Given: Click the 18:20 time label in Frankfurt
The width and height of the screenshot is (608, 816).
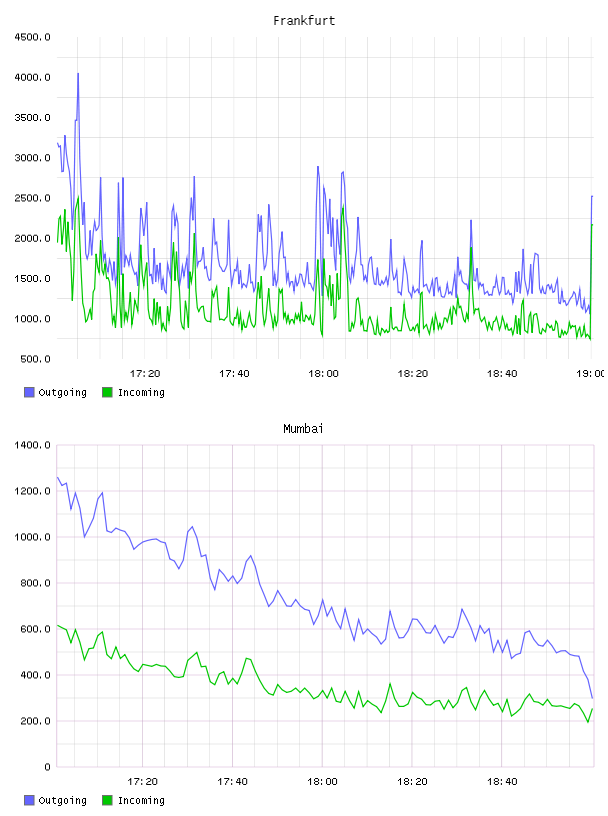Looking at the screenshot, I should 413,374.
